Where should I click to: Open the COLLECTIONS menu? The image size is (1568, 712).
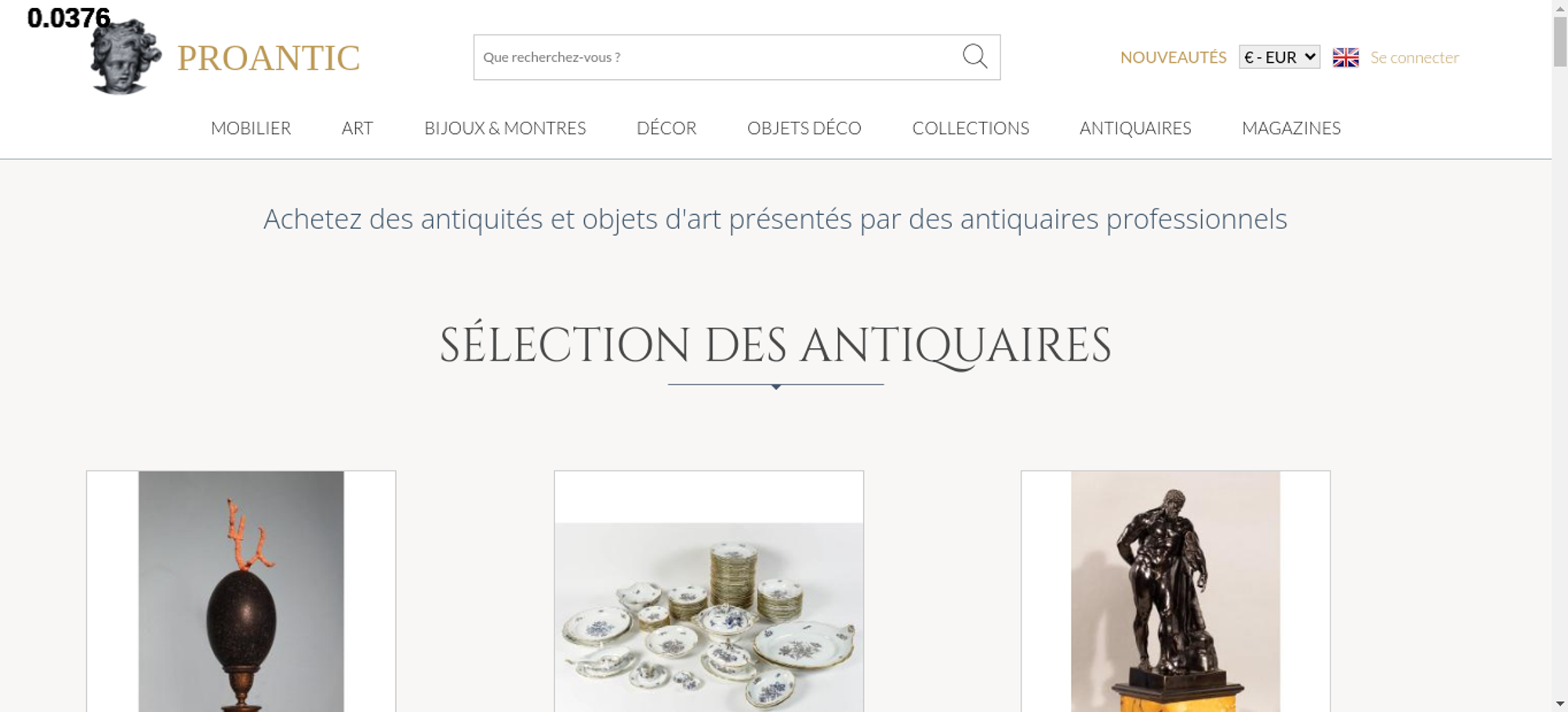tap(971, 128)
